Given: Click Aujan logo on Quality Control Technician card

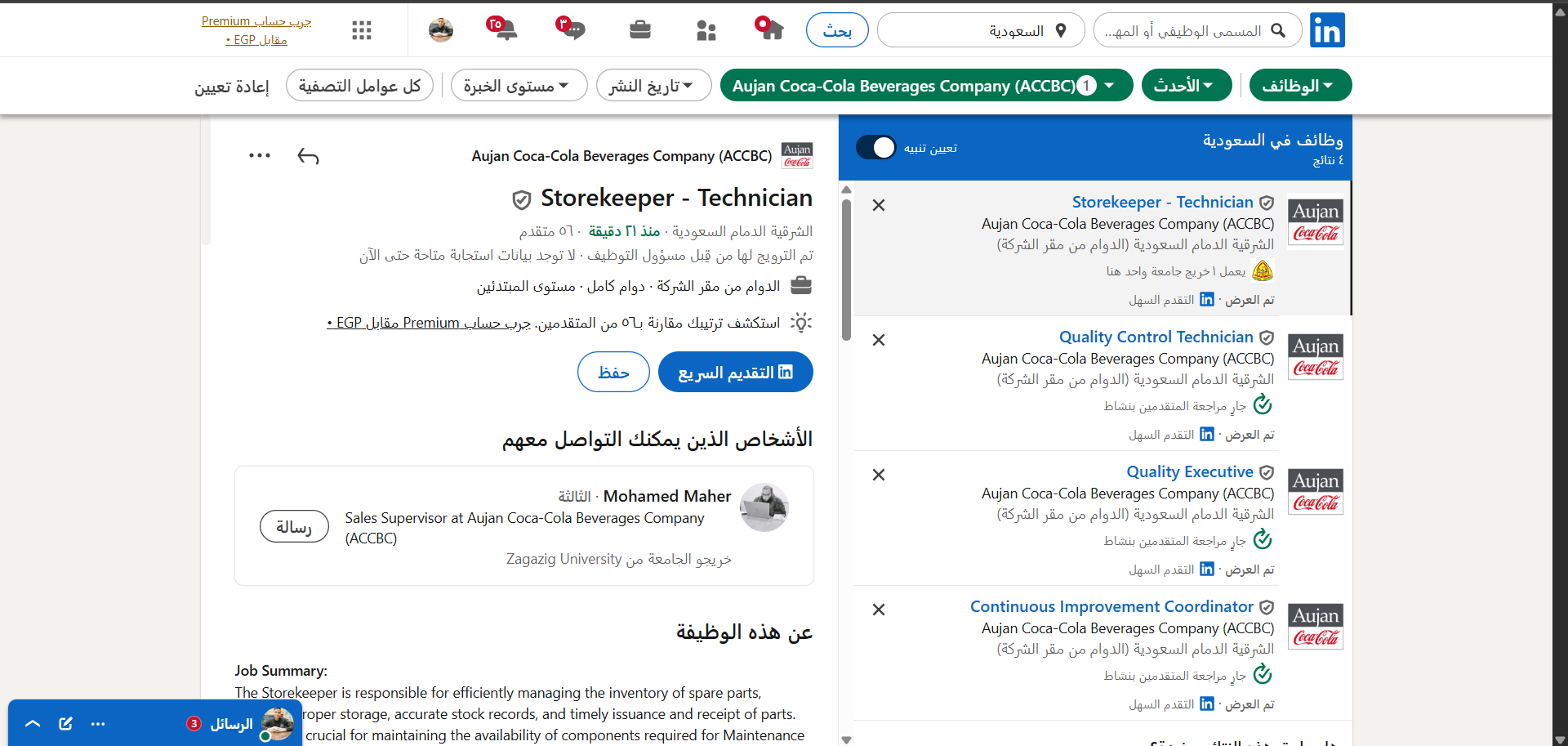Looking at the screenshot, I should pyautogui.click(x=1316, y=356).
